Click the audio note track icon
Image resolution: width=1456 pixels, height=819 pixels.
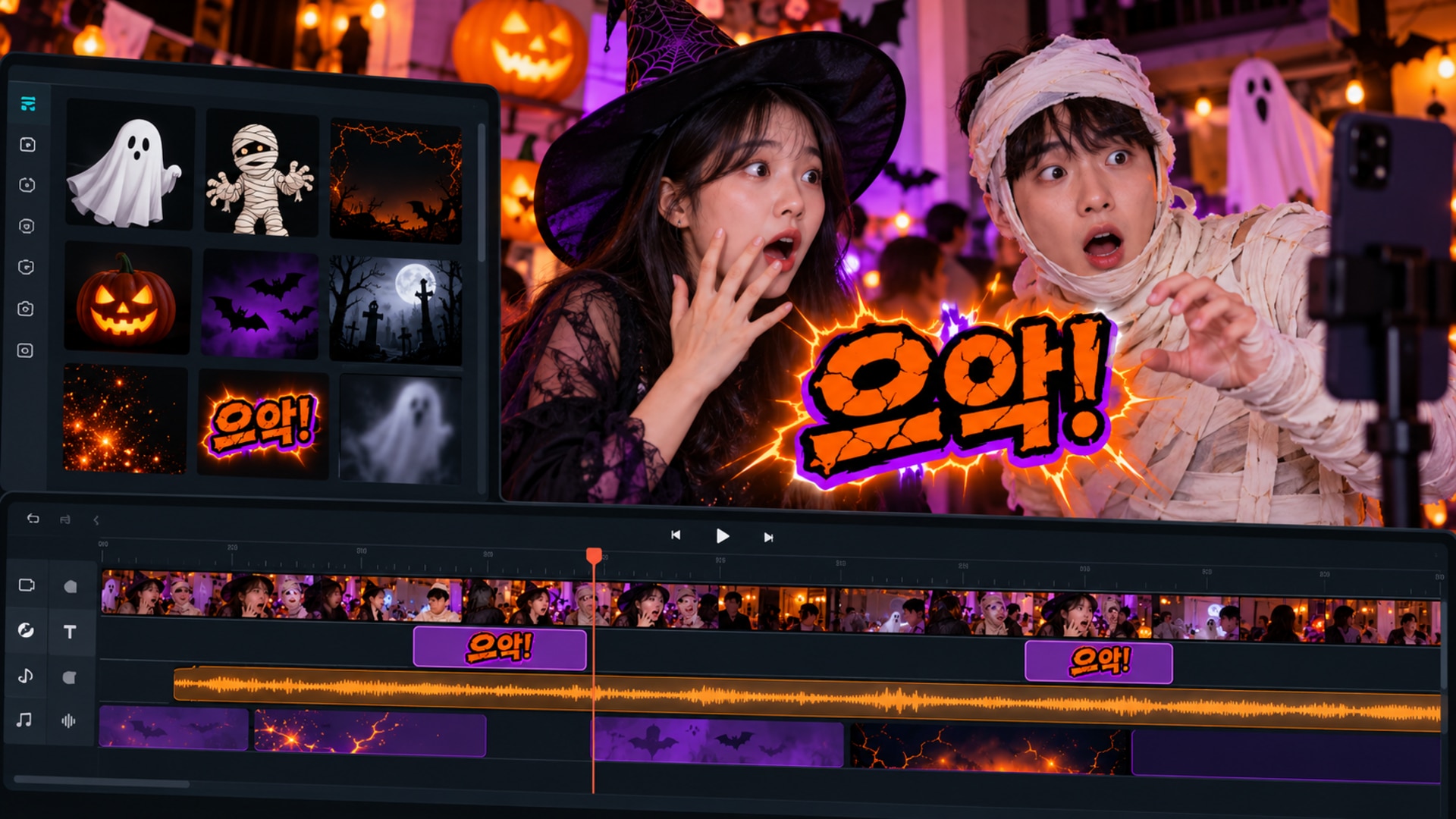[25, 676]
